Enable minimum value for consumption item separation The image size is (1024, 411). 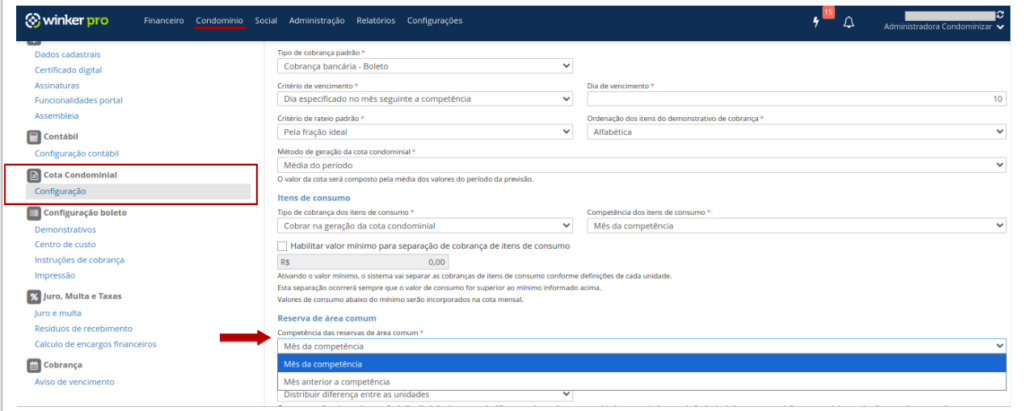click(x=282, y=246)
